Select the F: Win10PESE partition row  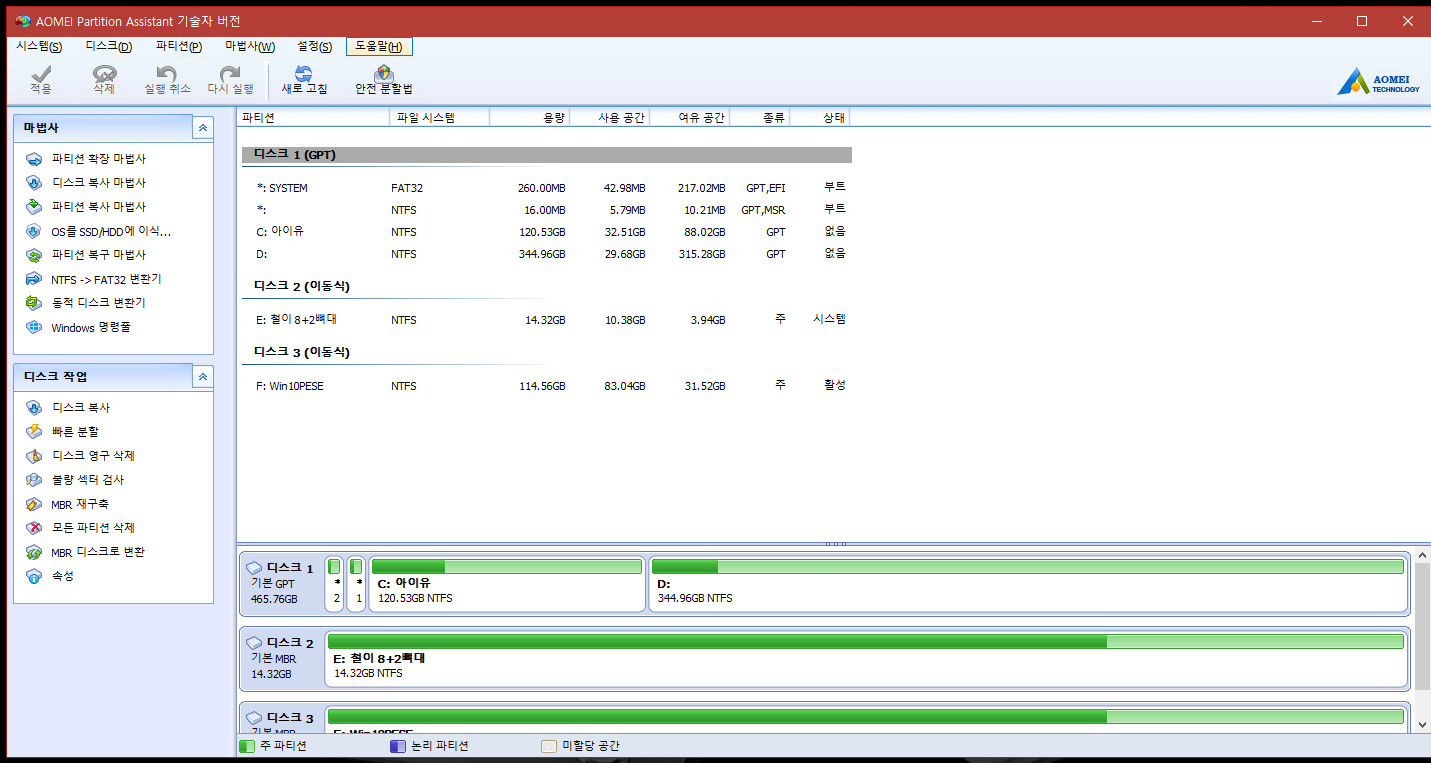coord(546,386)
